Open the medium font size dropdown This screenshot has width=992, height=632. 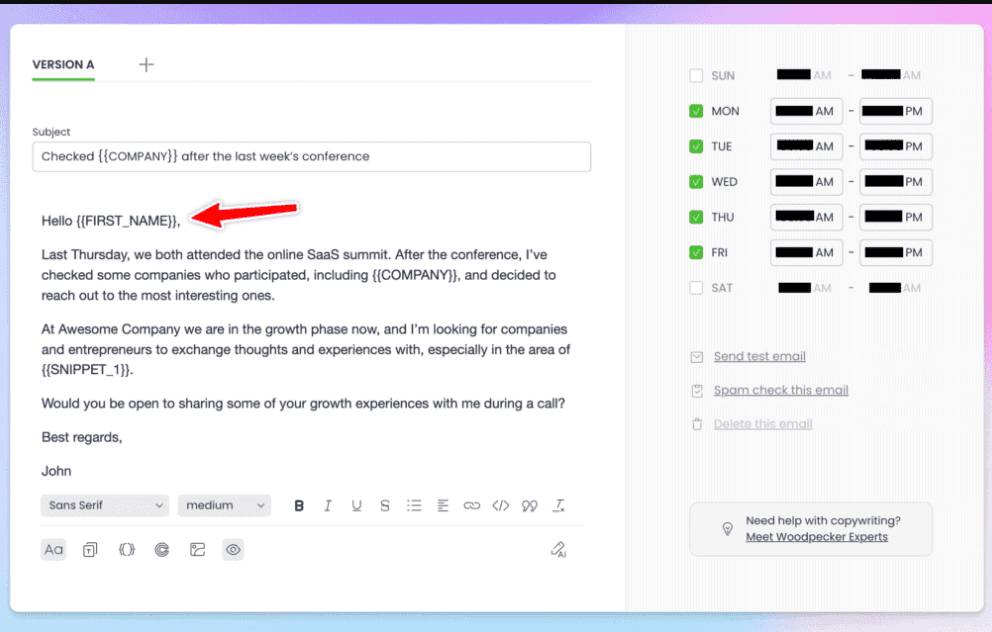pyautogui.click(x=224, y=505)
